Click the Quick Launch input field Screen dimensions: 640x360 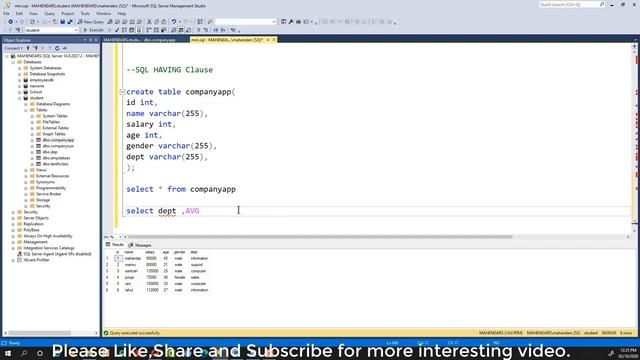569,4
